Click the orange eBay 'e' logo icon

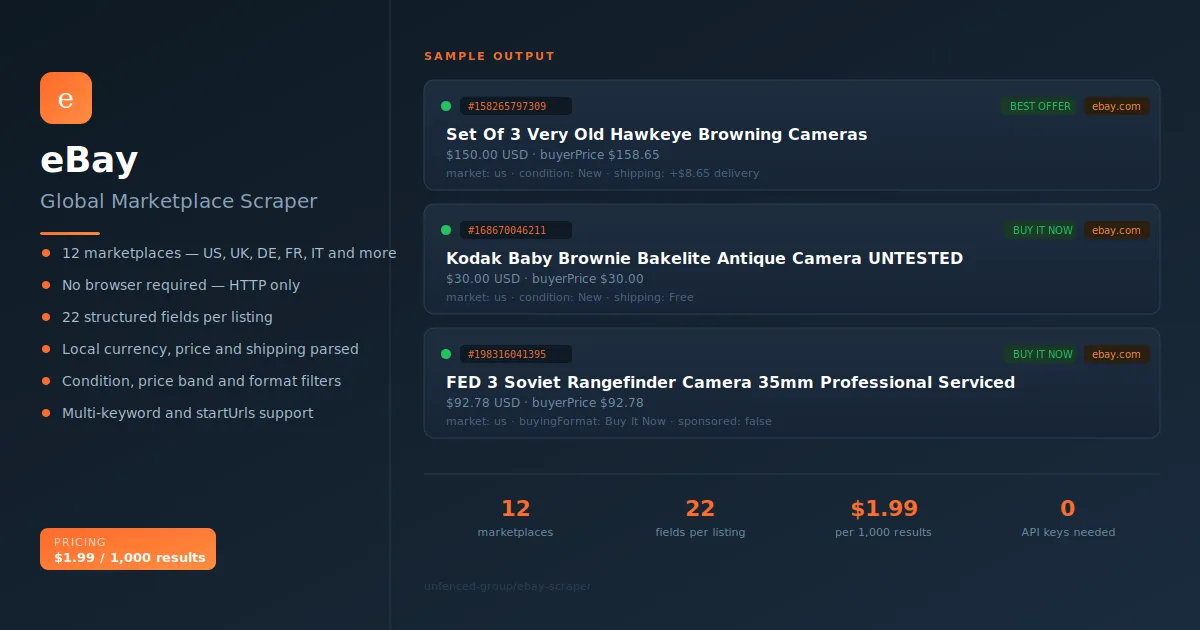click(66, 98)
